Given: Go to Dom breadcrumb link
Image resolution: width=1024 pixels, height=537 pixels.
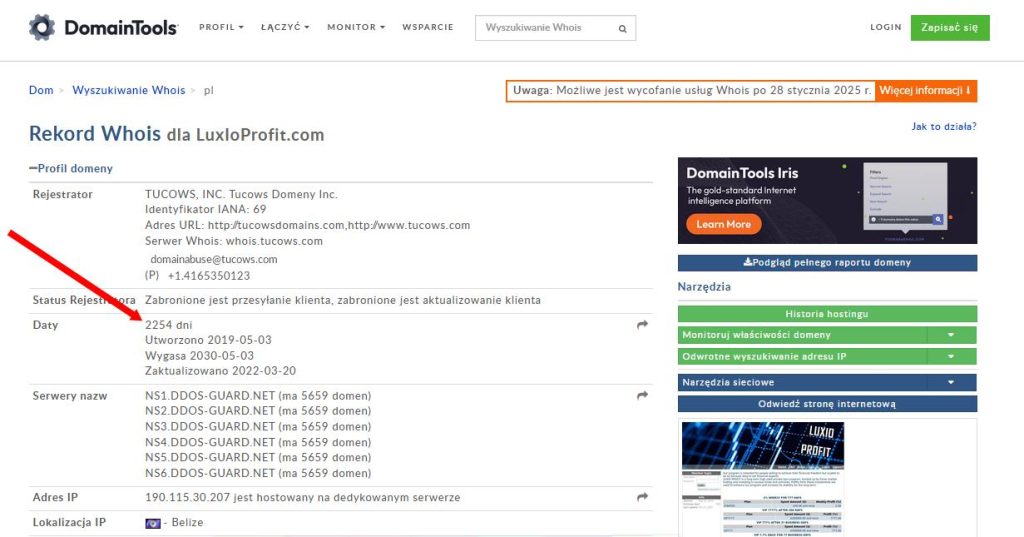Looking at the screenshot, I should point(41,90).
